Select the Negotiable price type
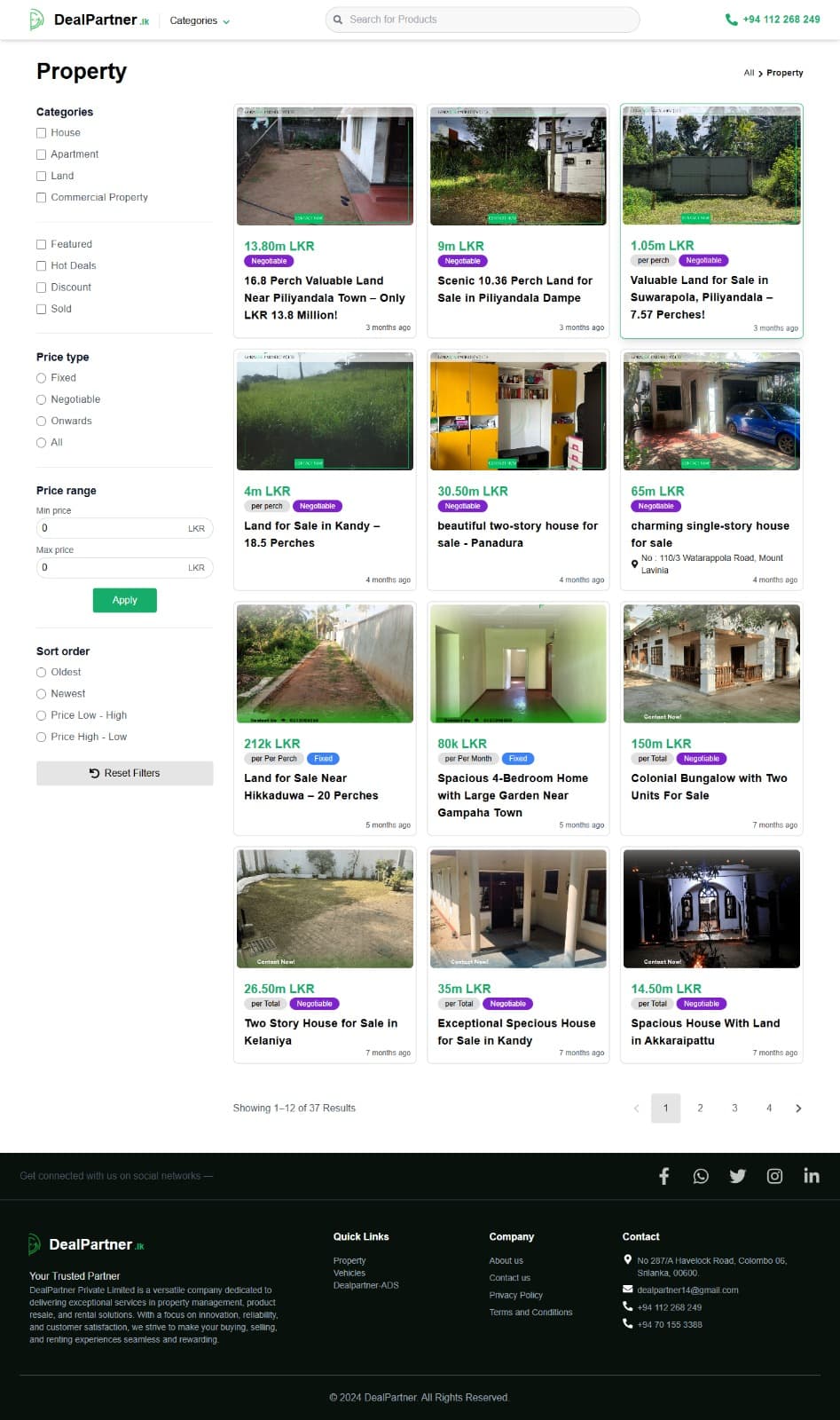 point(41,400)
